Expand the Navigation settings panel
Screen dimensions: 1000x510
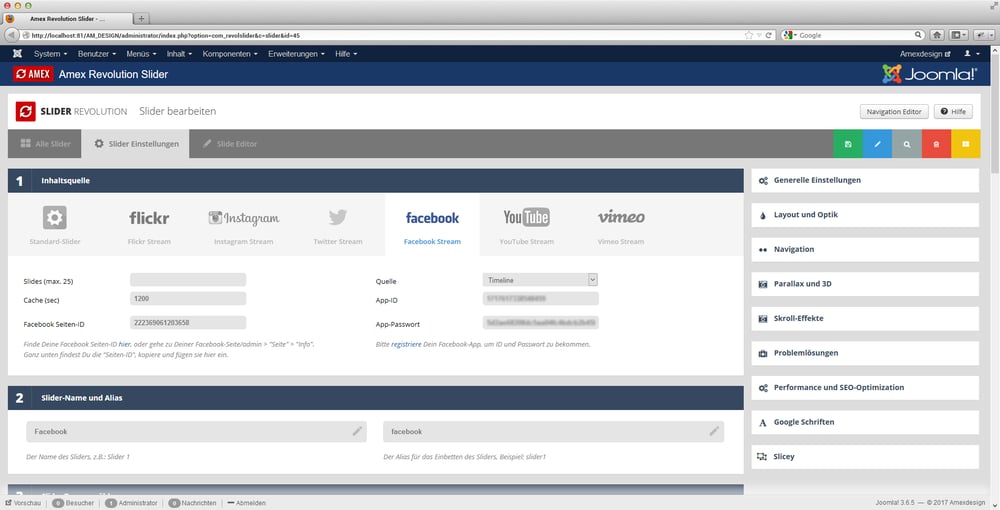point(865,249)
